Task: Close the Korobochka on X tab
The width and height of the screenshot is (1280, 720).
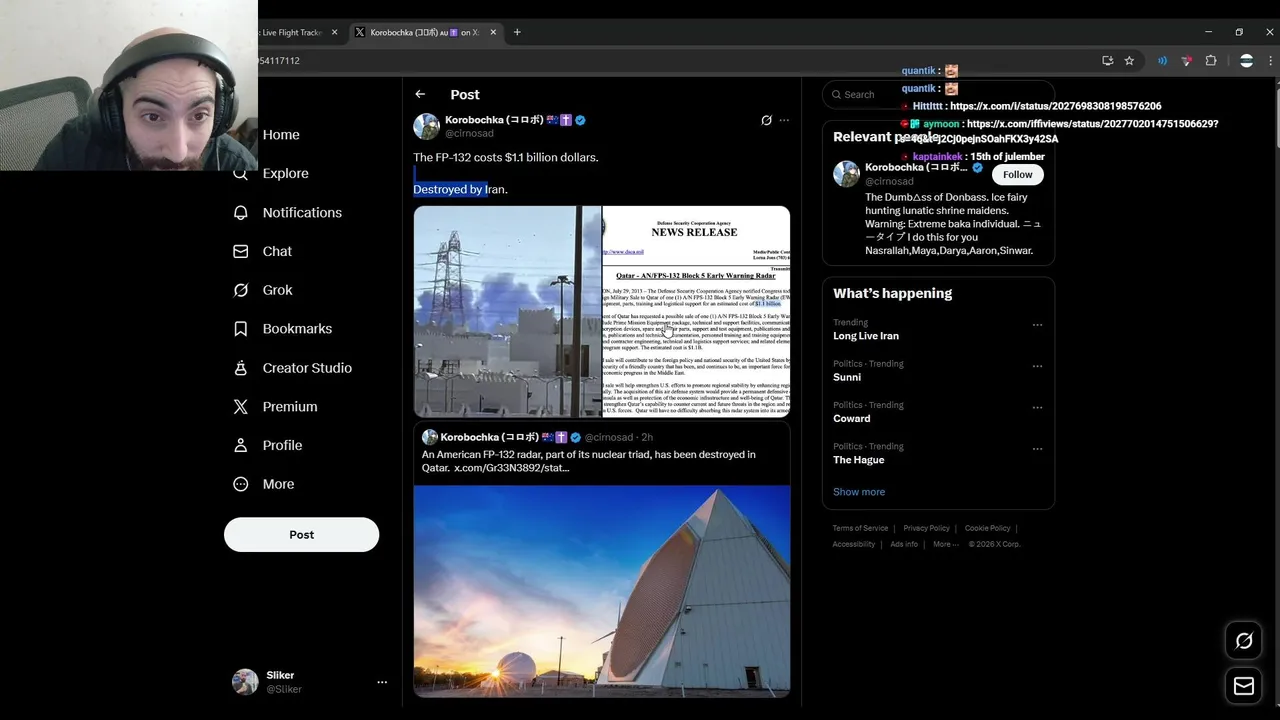Action: coord(493,32)
